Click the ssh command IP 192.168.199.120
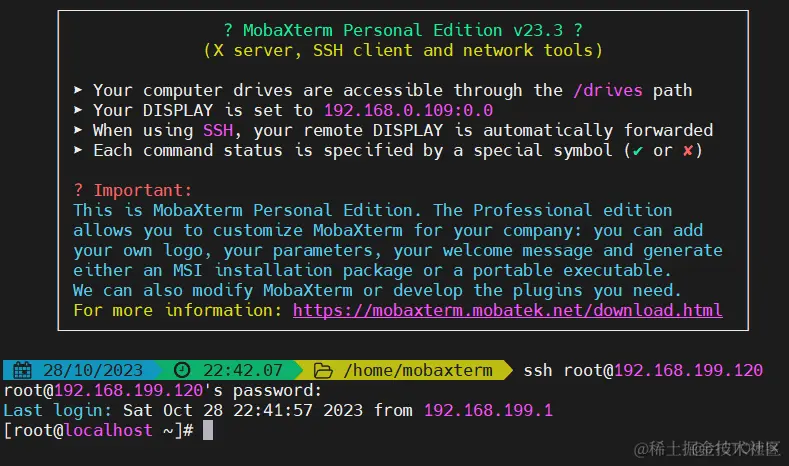 (688, 370)
